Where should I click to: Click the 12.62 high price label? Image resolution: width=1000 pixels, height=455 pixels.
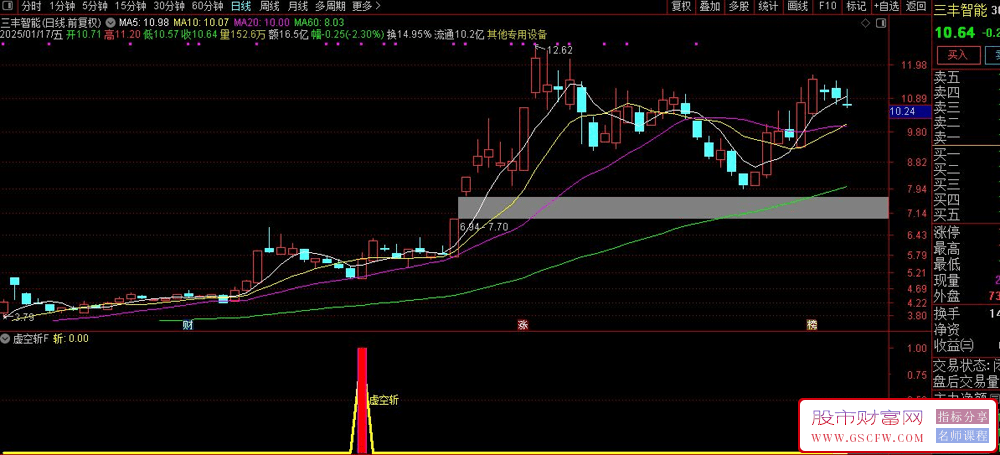[x=560, y=50]
